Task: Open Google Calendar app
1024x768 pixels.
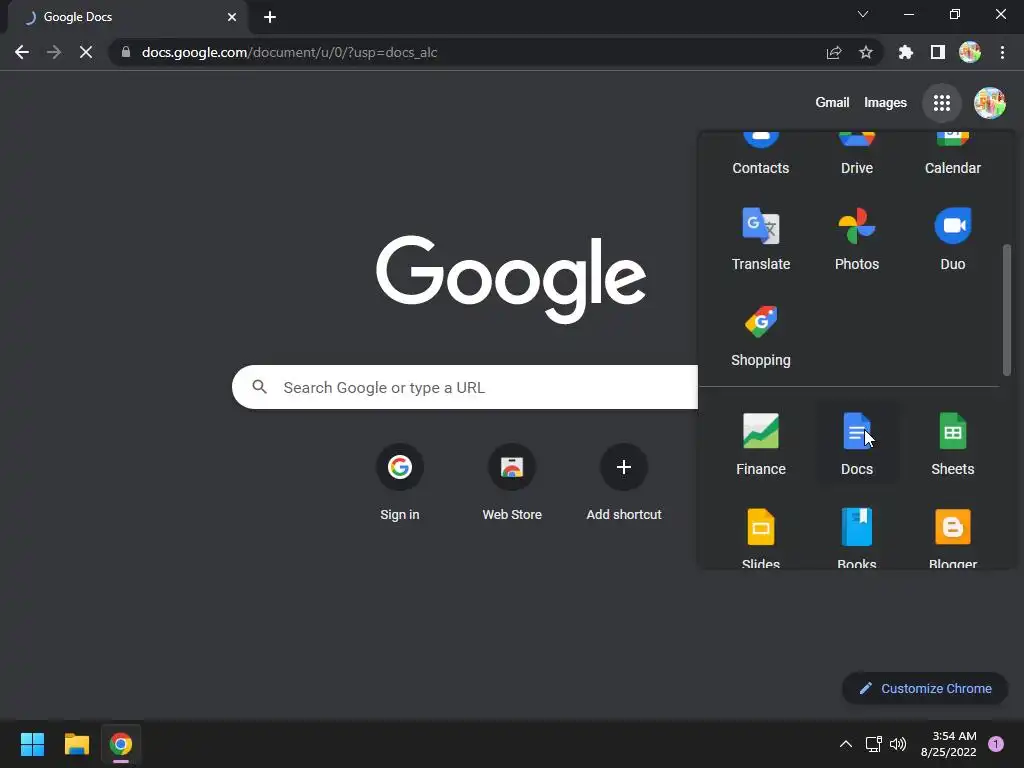Action: [x=952, y=154]
